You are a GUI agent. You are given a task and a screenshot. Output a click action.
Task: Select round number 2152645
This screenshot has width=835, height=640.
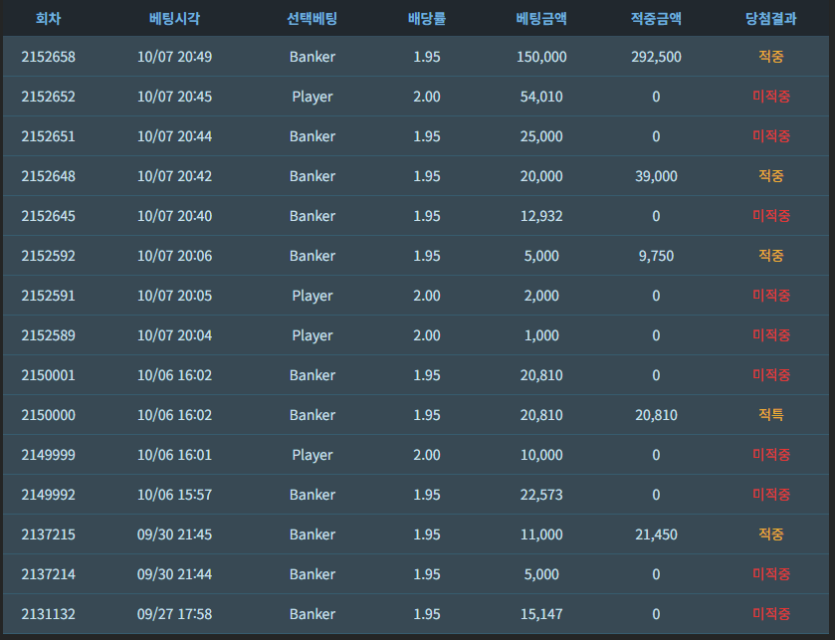click(48, 216)
